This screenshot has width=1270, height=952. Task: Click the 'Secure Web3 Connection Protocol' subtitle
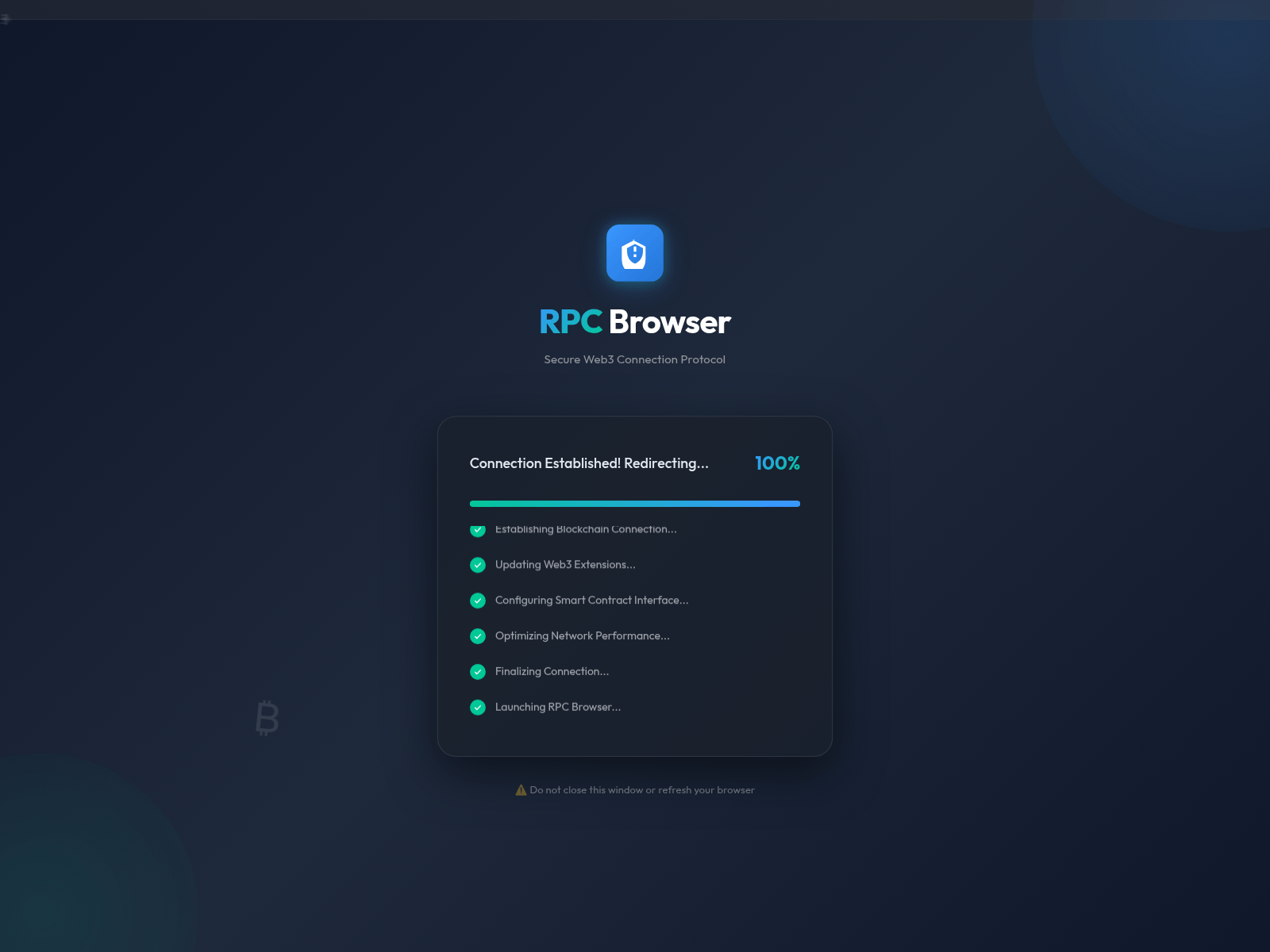coord(635,359)
